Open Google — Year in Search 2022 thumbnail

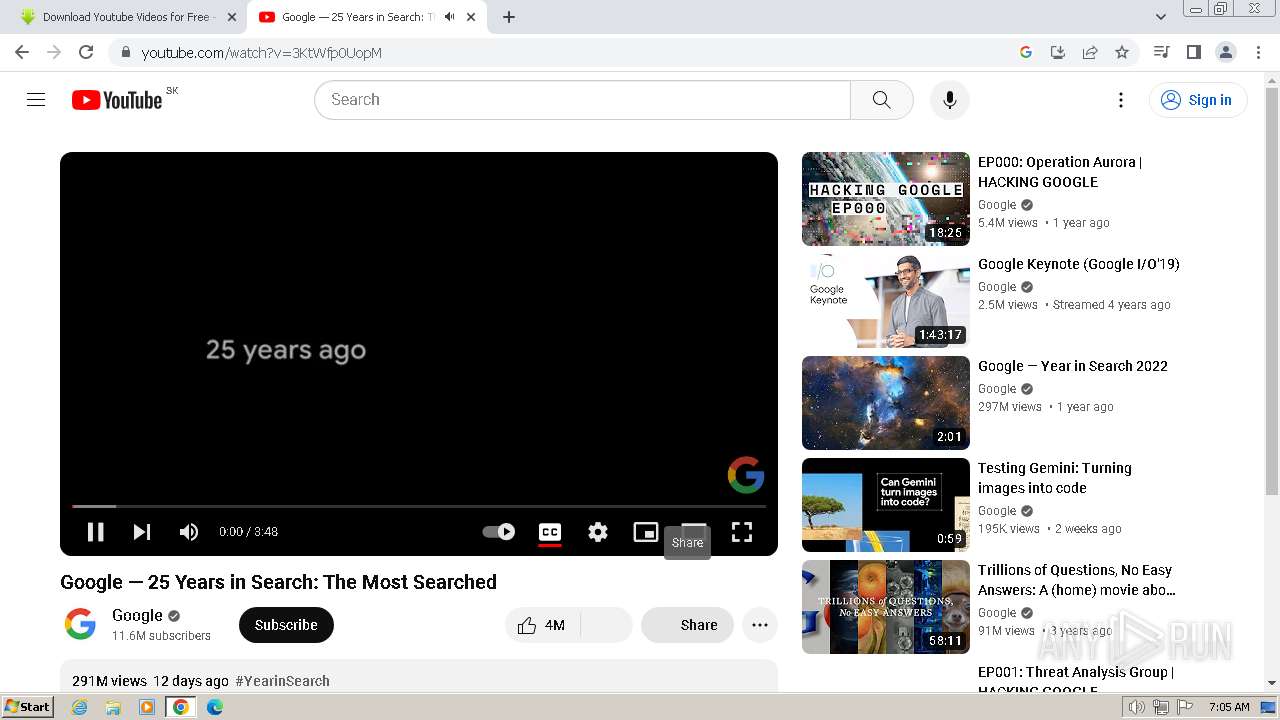click(886, 403)
